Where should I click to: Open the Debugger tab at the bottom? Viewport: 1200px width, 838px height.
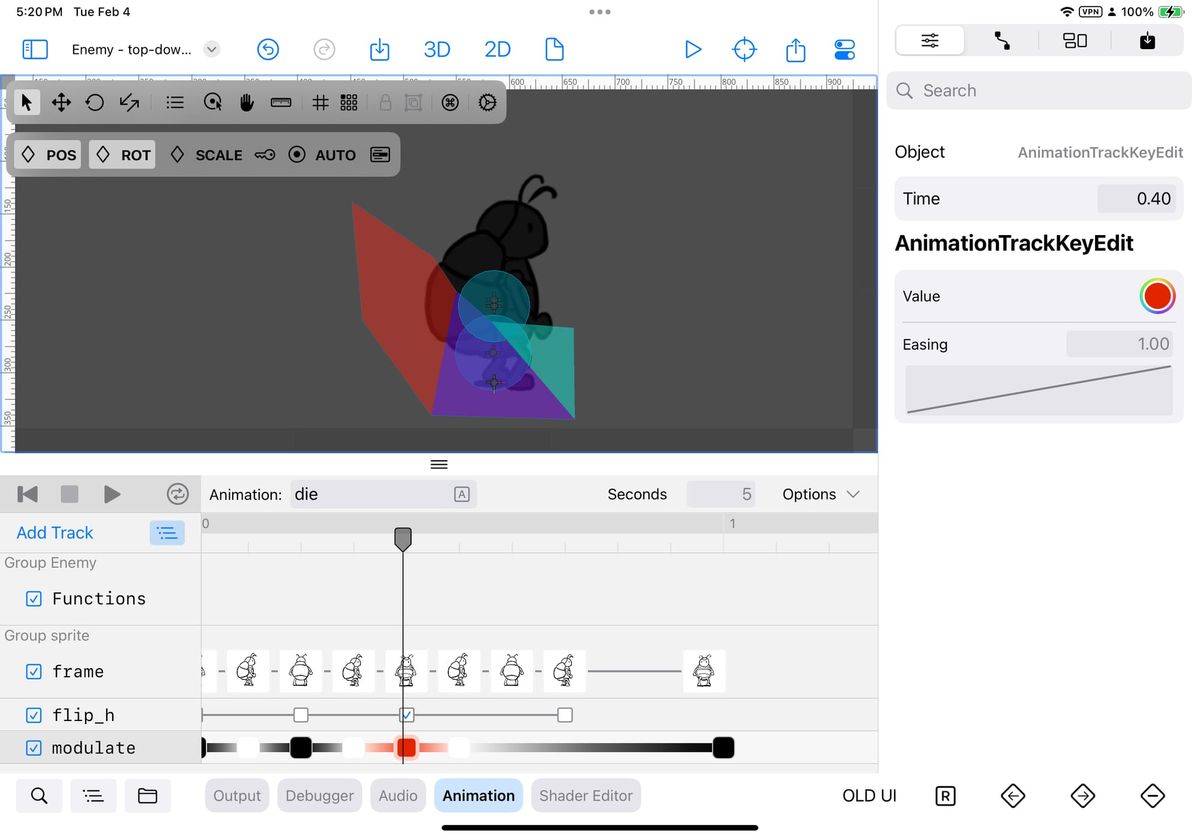(319, 795)
